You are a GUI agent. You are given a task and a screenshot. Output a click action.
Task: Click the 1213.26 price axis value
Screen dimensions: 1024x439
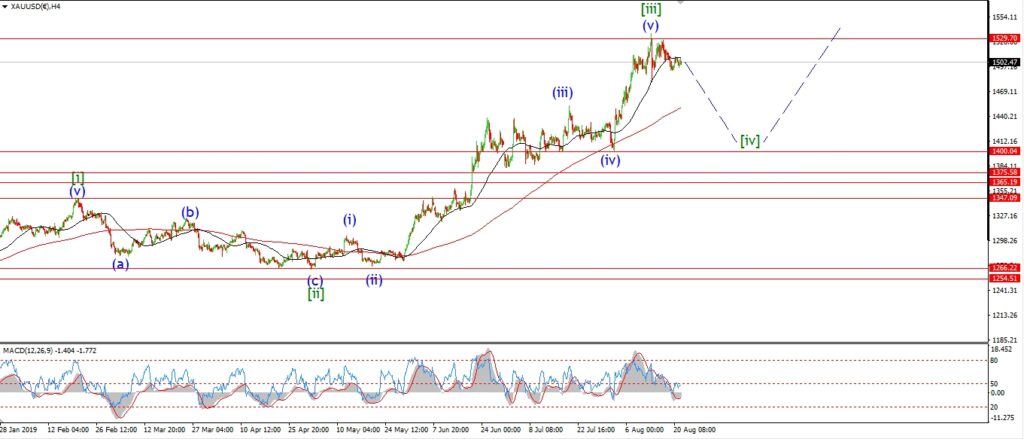tap(1005, 315)
